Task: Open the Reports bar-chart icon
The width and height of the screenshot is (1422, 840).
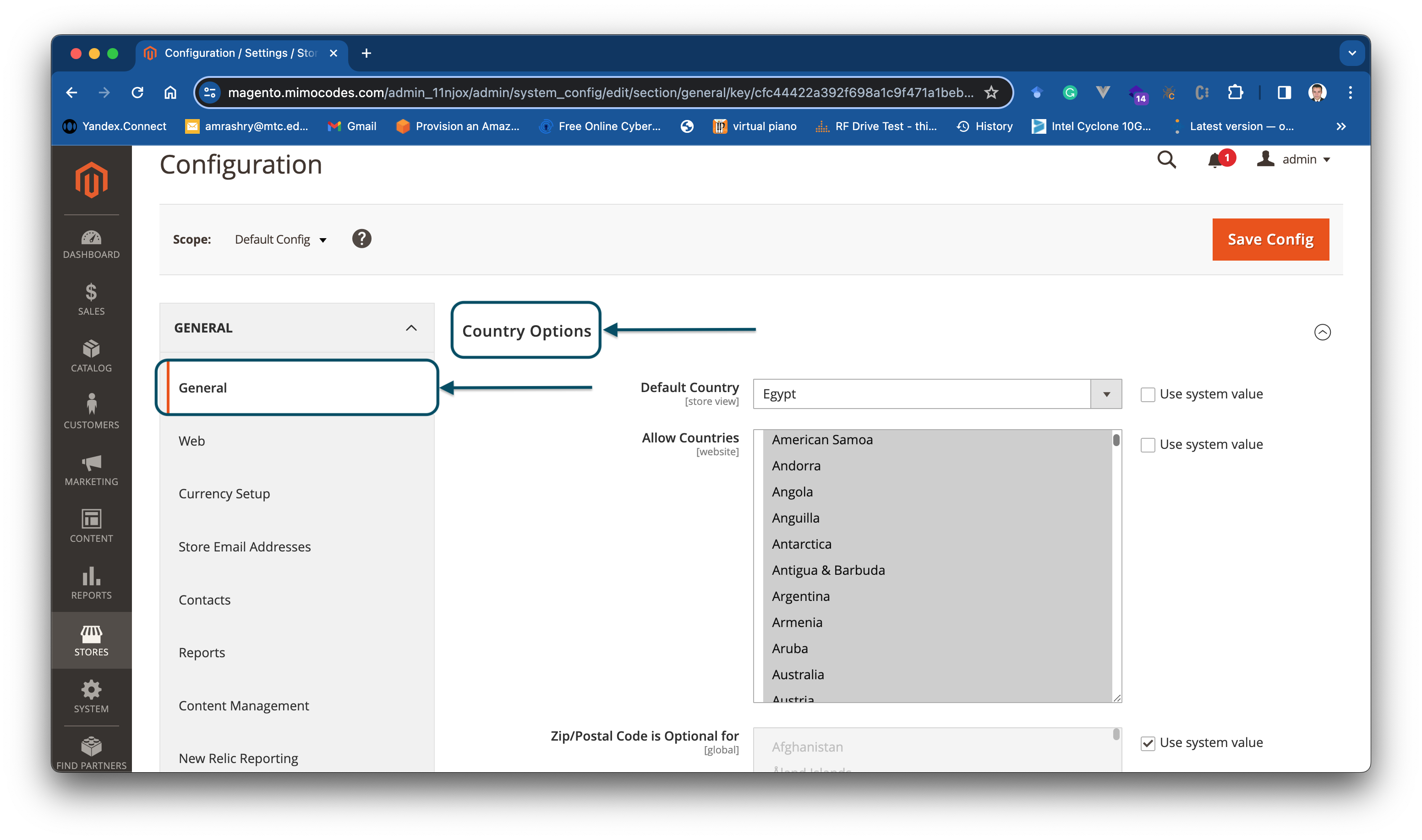Action: [91, 583]
